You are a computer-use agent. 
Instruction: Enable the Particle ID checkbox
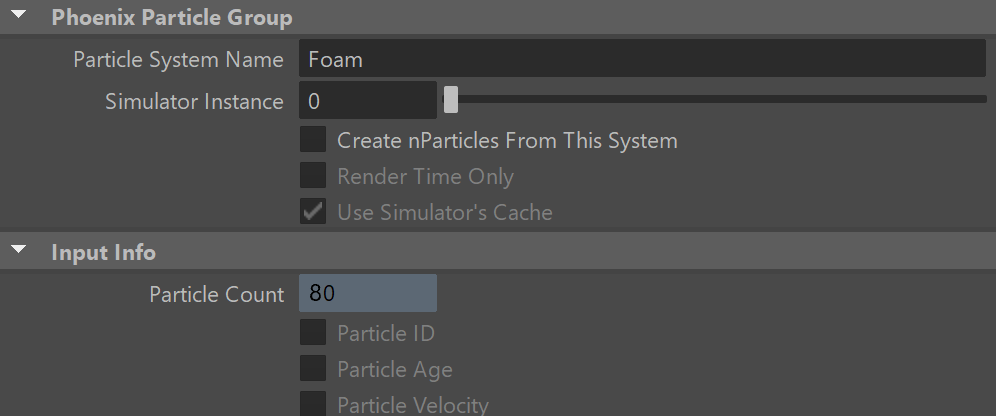point(313,332)
